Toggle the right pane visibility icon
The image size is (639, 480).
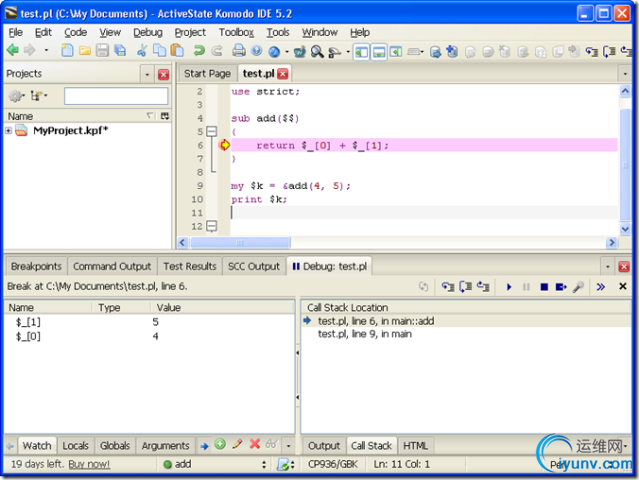click(x=396, y=52)
